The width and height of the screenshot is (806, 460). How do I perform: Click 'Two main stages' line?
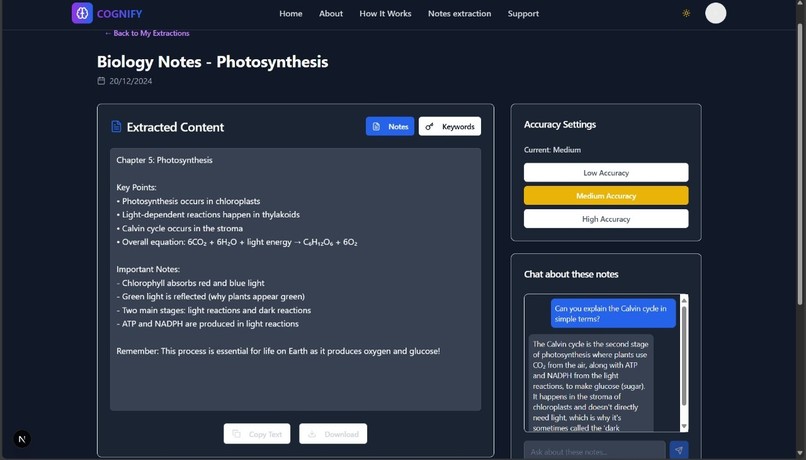pyautogui.click(x=214, y=310)
